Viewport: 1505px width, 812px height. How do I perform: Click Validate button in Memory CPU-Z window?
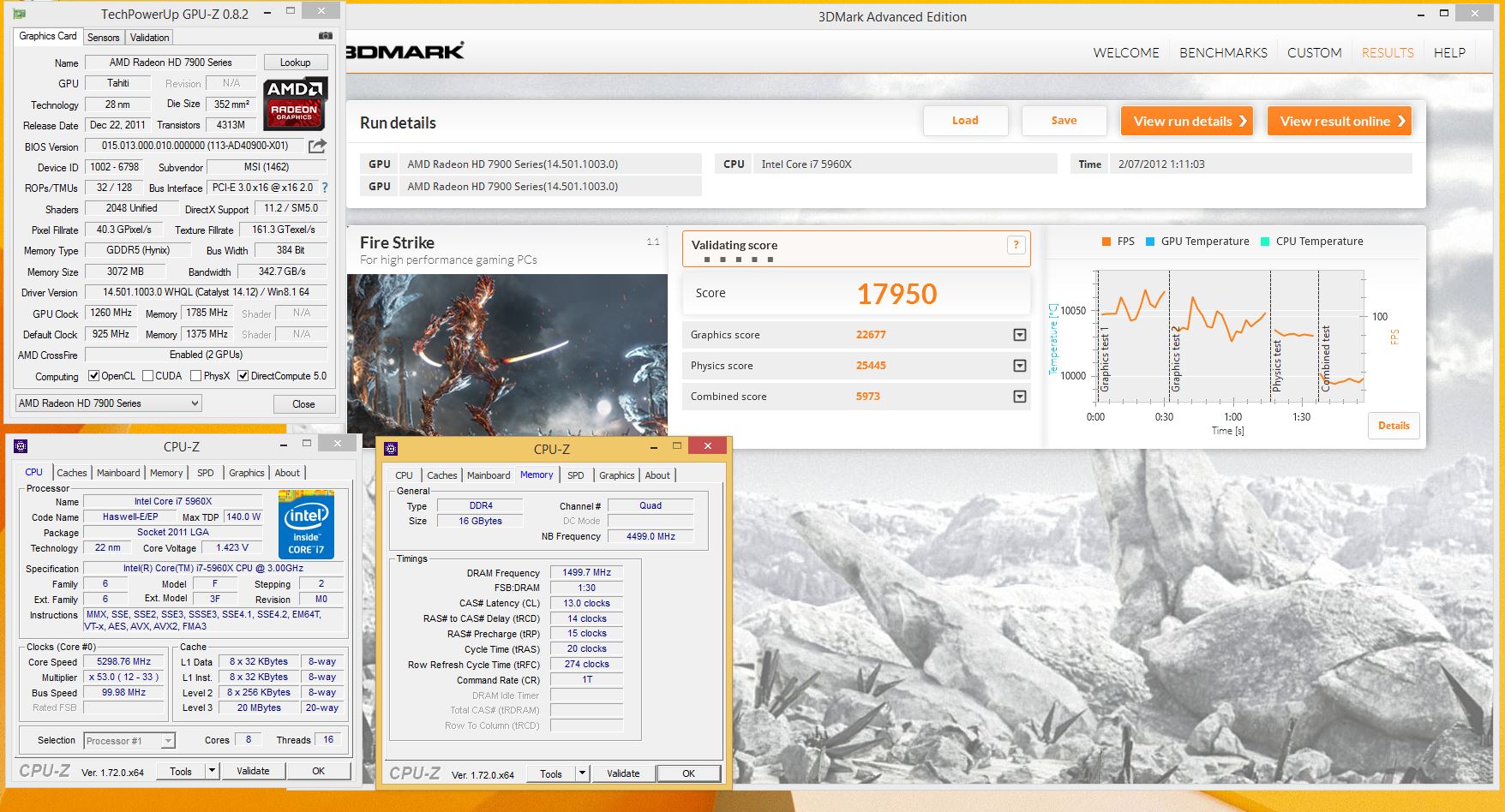point(623,773)
